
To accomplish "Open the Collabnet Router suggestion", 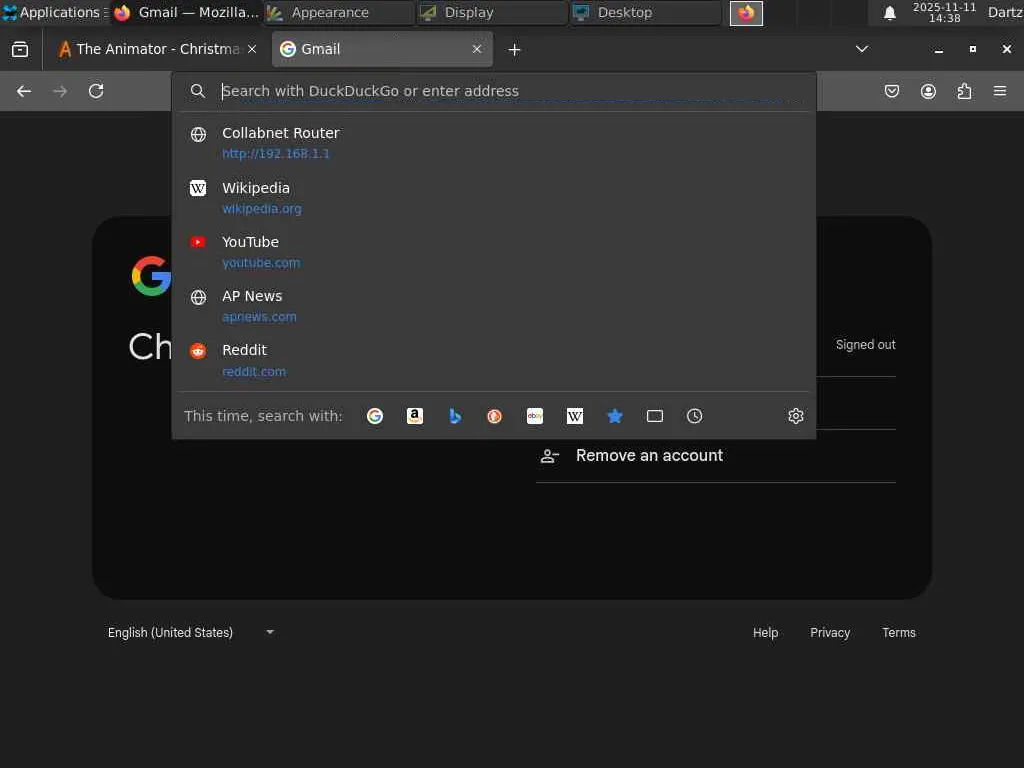I will [x=494, y=143].
